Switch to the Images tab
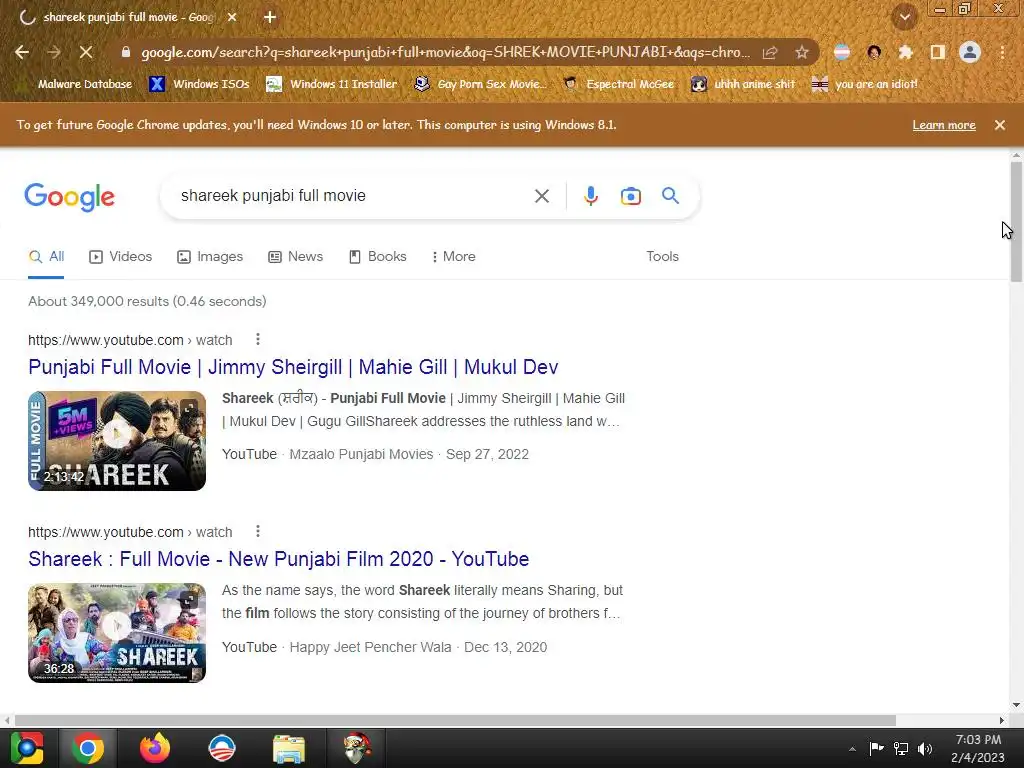 [210, 257]
